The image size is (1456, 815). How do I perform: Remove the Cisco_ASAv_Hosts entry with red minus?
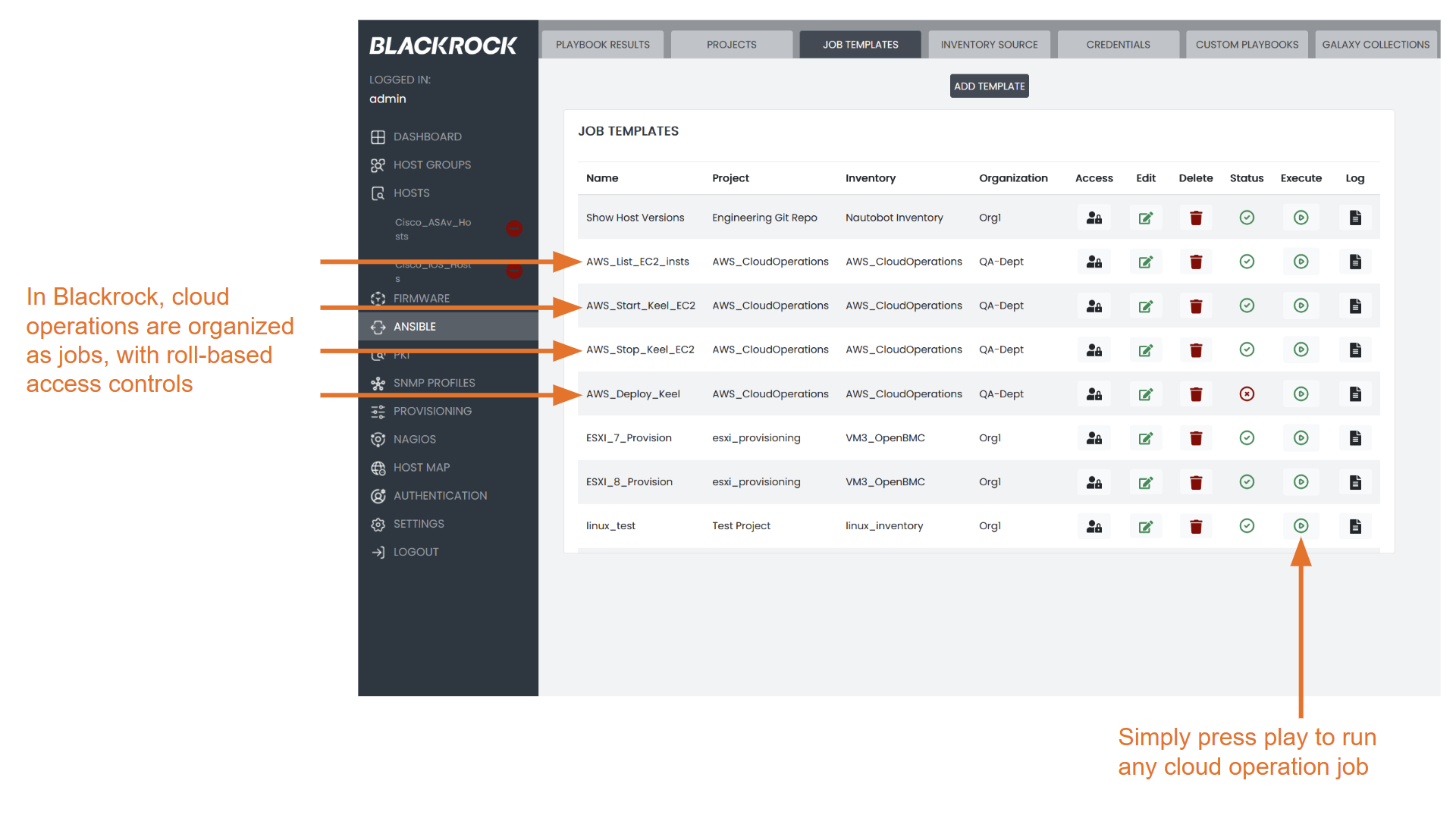pyautogui.click(x=514, y=228)
